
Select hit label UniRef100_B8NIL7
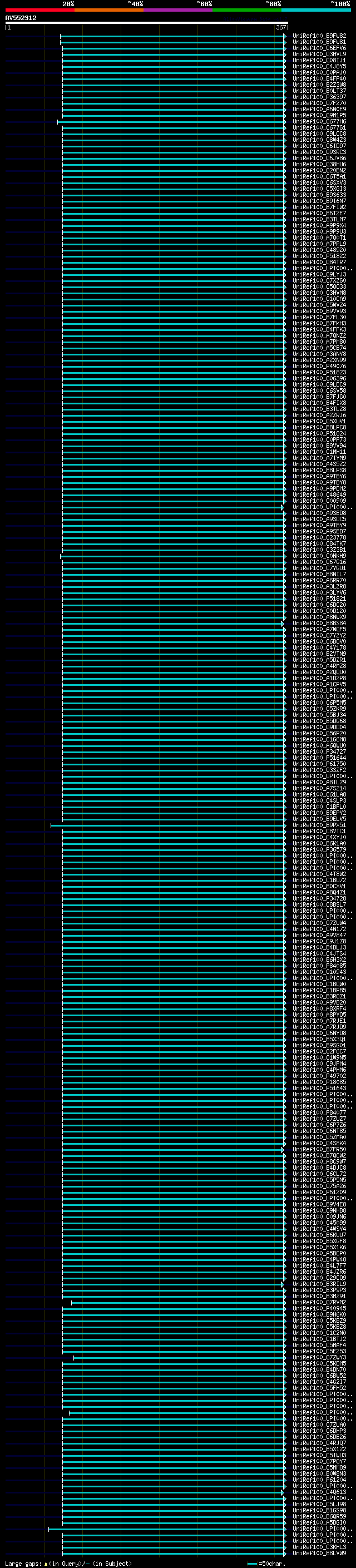[319, 574]
